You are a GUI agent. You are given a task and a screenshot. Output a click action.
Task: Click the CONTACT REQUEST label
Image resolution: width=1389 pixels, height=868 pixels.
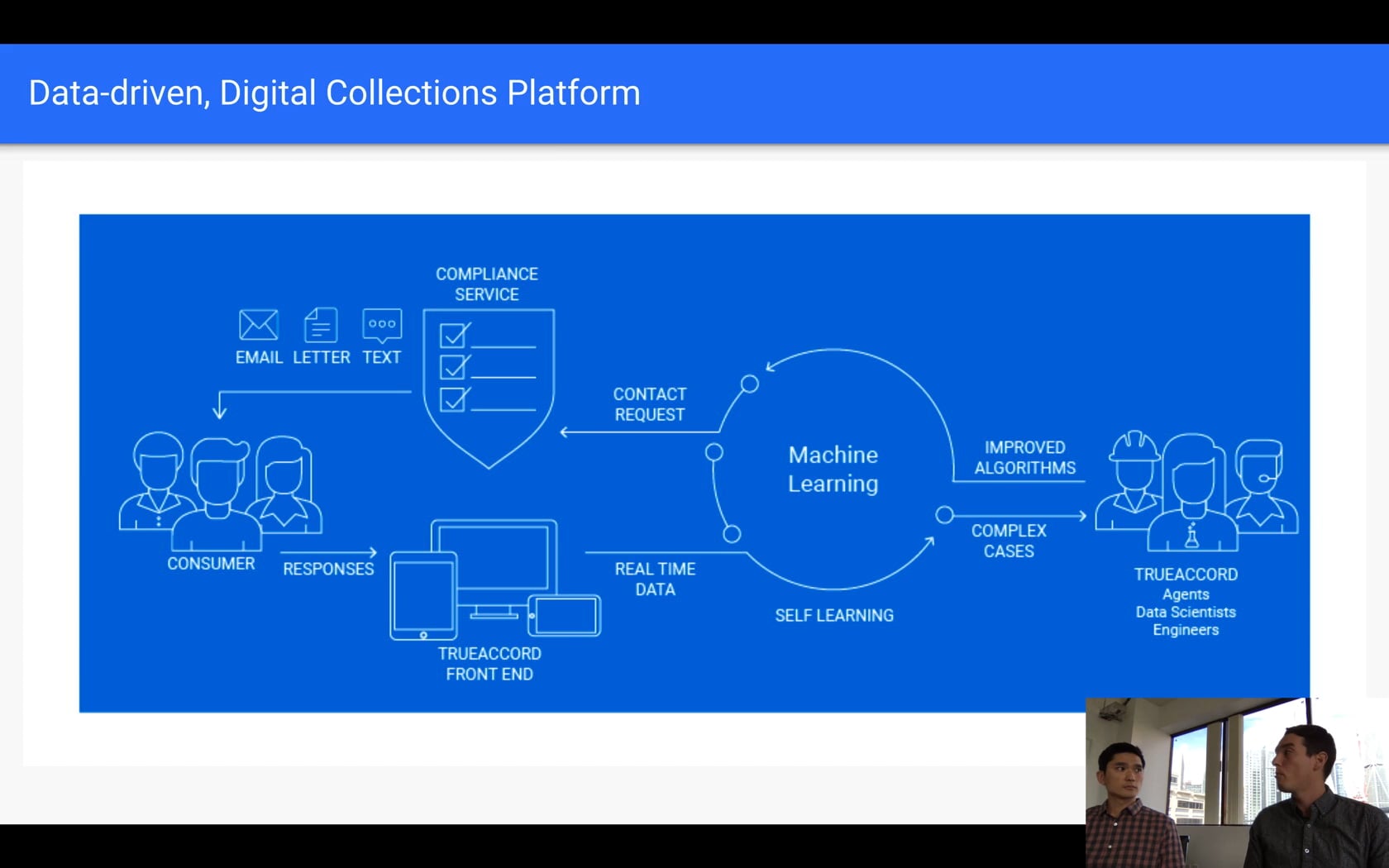click(x=650, y=404)
